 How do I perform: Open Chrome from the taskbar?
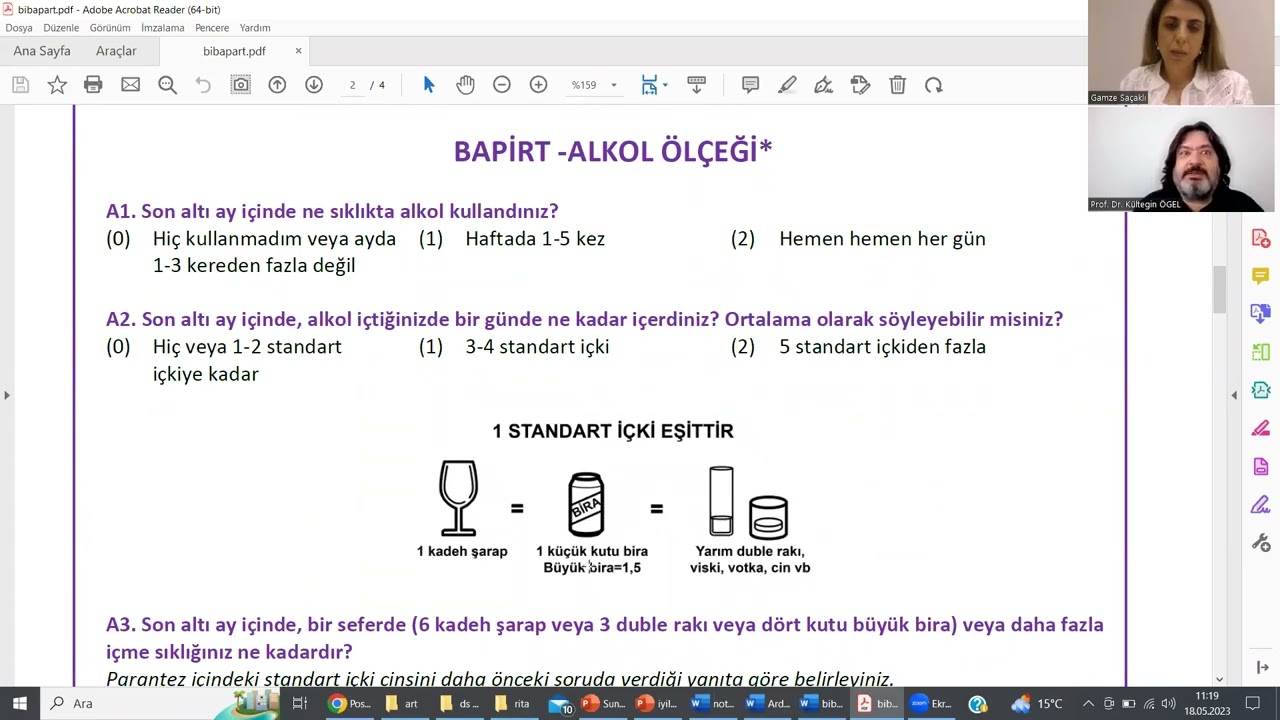351,704
